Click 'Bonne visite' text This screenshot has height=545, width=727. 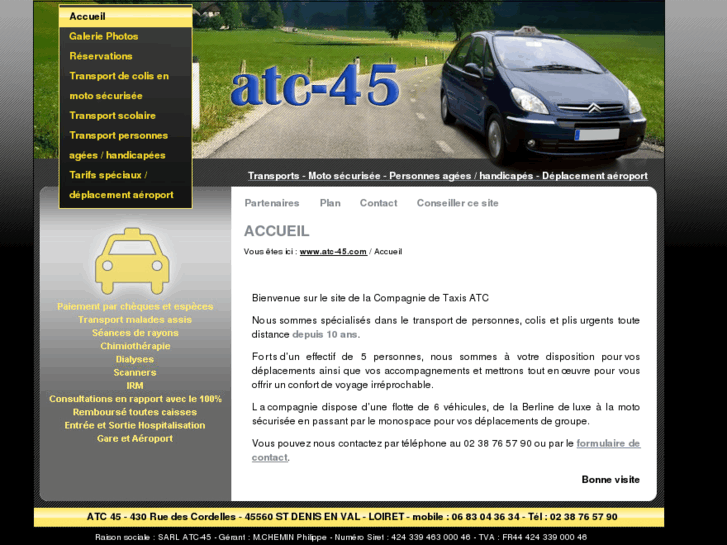(x=611, y=480)
